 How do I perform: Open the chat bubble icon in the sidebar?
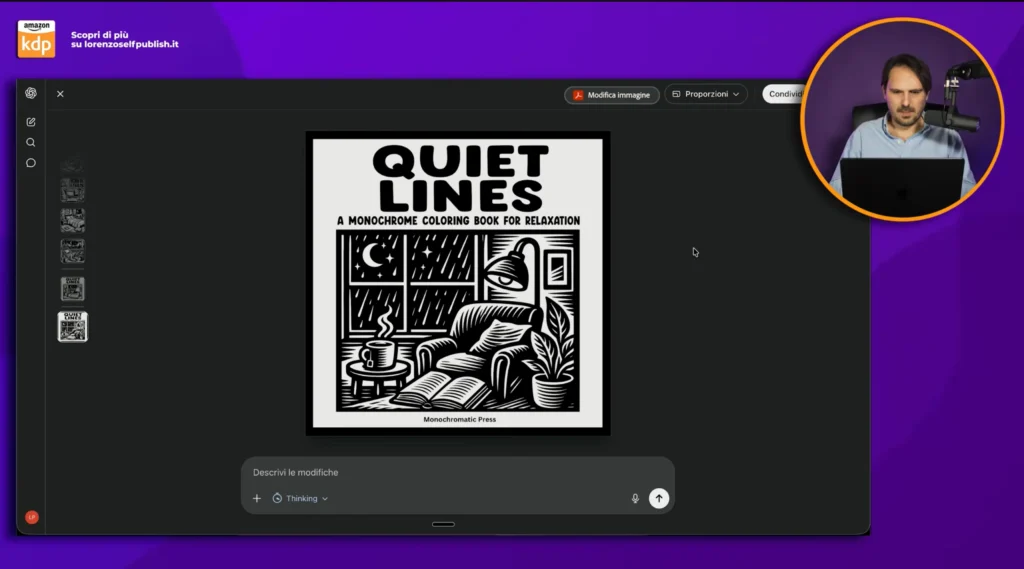click(x=31, y=163)
